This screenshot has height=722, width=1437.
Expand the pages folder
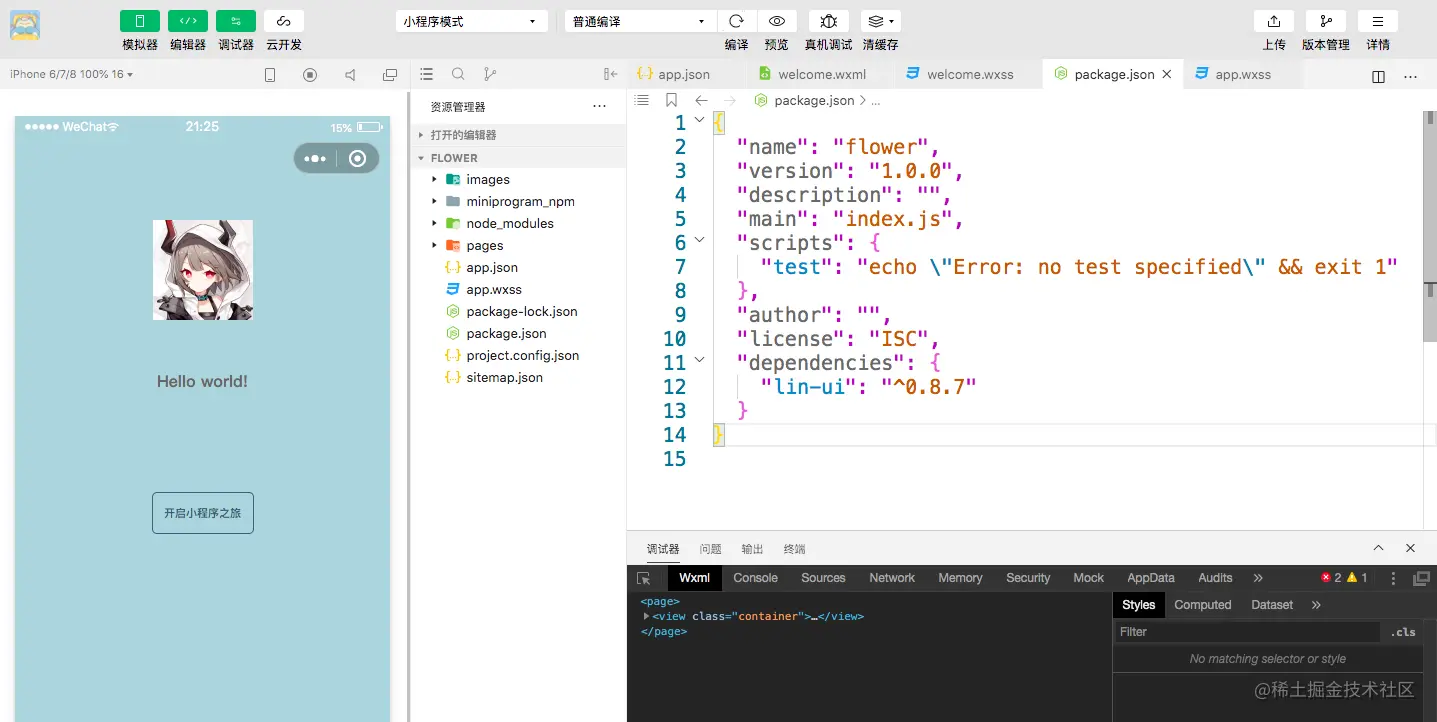point(520,245)
